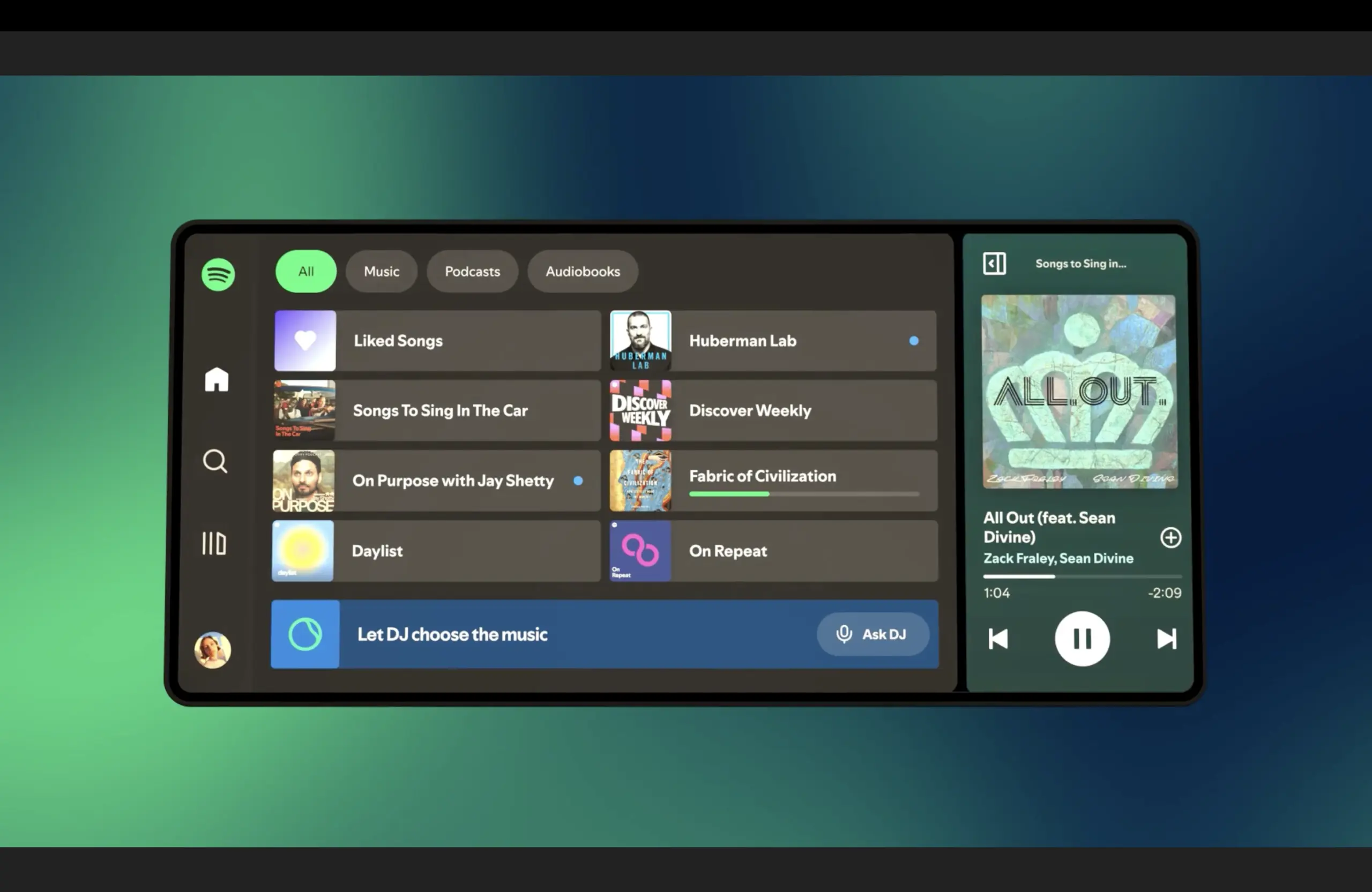This screenshot has width=1372, height=892.
Task: Click the Daylist cover art
Action: (303, 551)
